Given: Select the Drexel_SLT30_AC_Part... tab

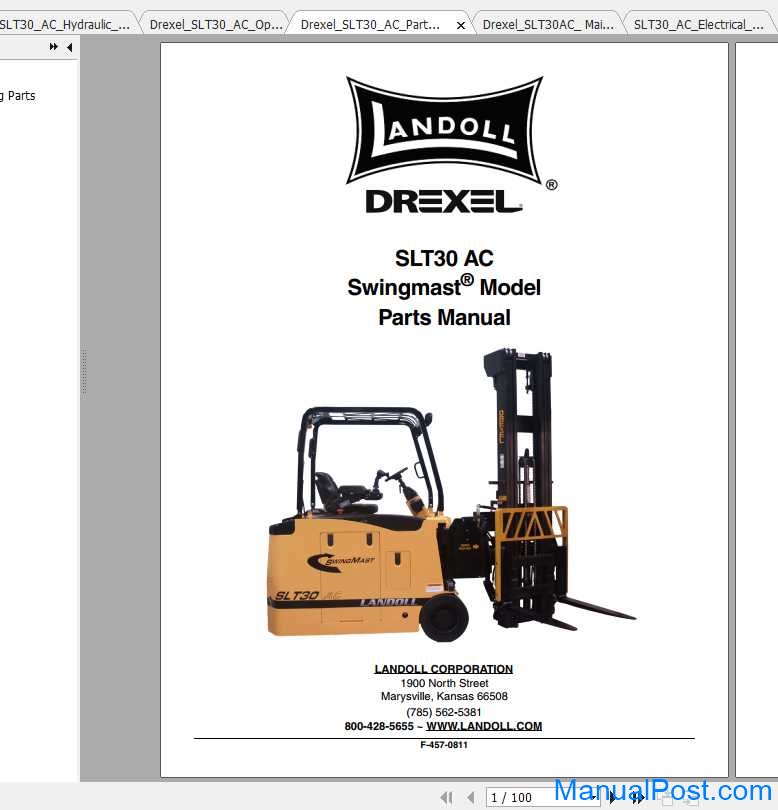Looking at the screenshot, I should 370,24.
